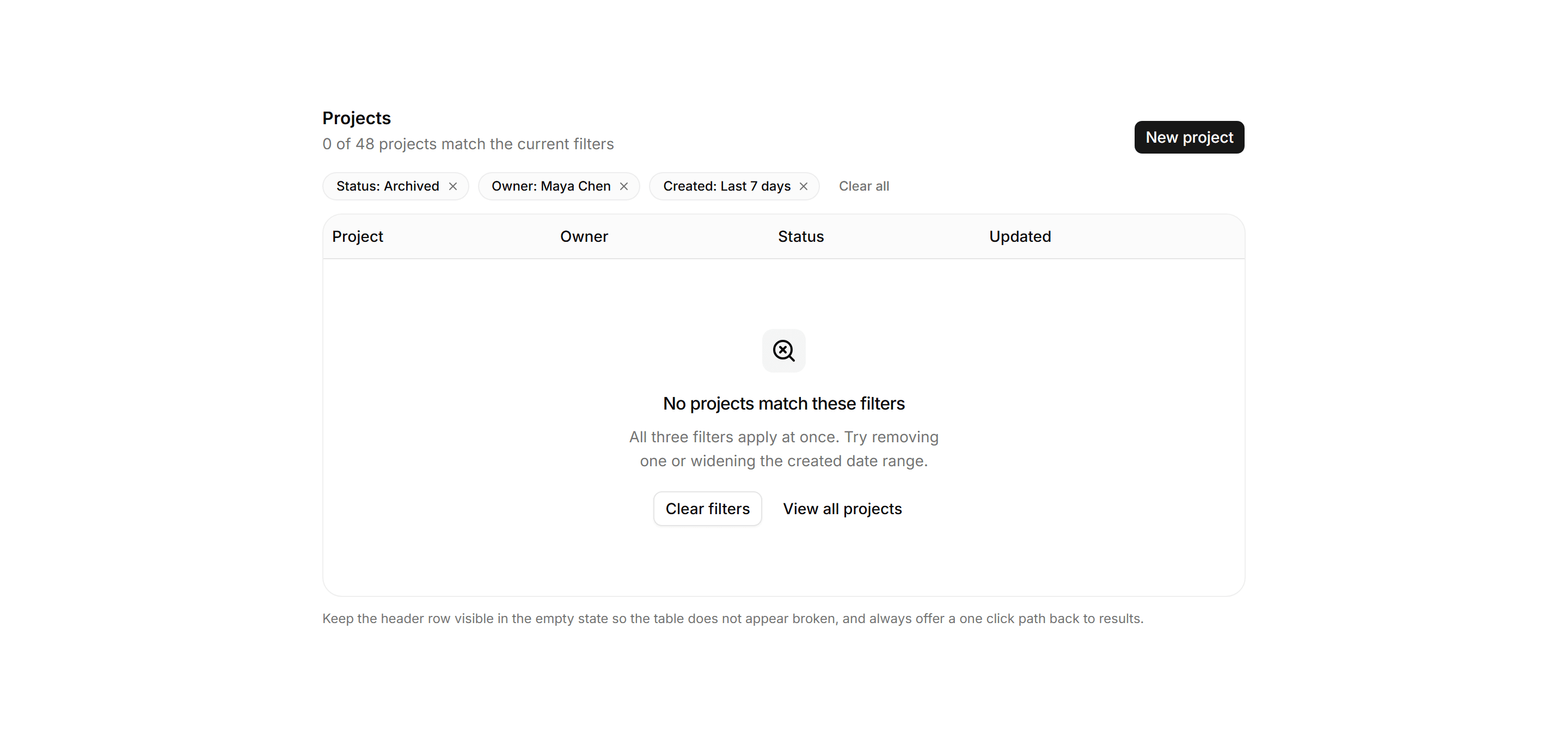This screenshot has height=732, width=1568.
Task: Click the 'All three filters apply' description
Action: [x=784, y=449]
